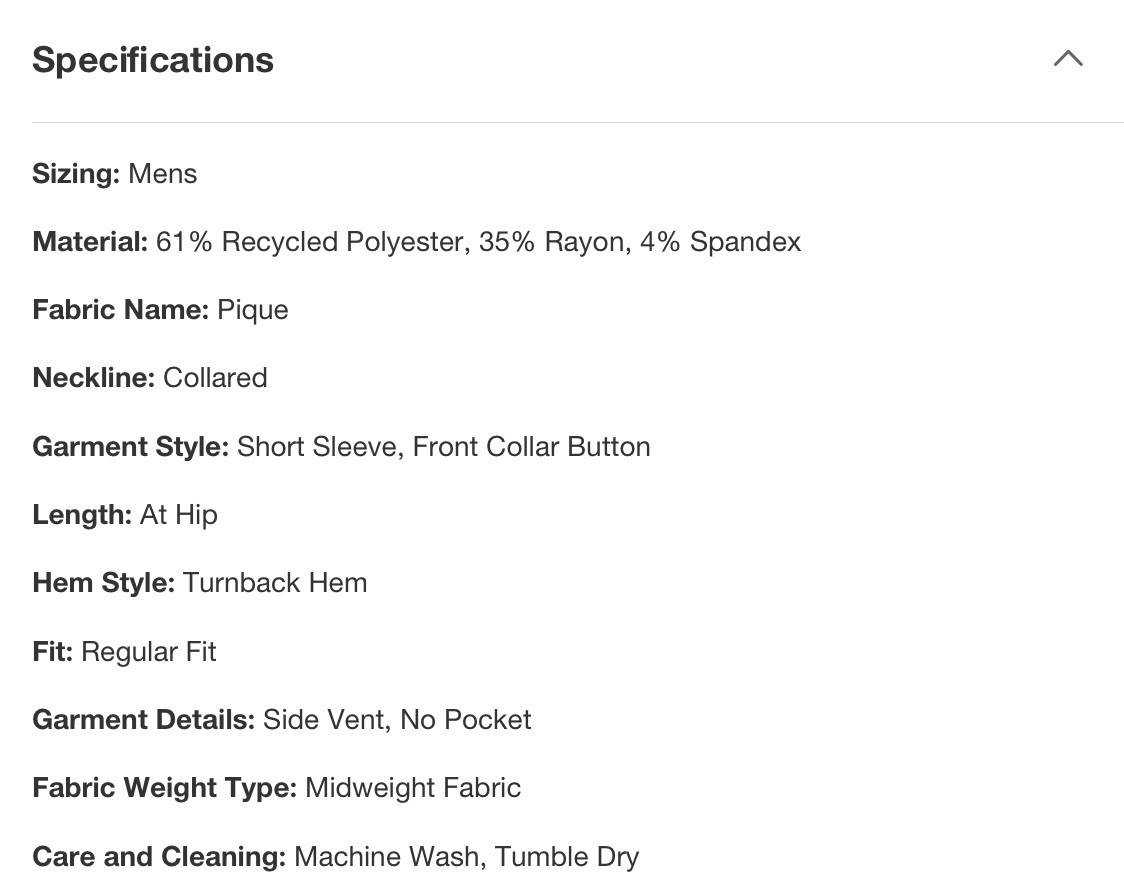Click the Neckline label
Screen dimensions: 1124x888
click(93, 378)
